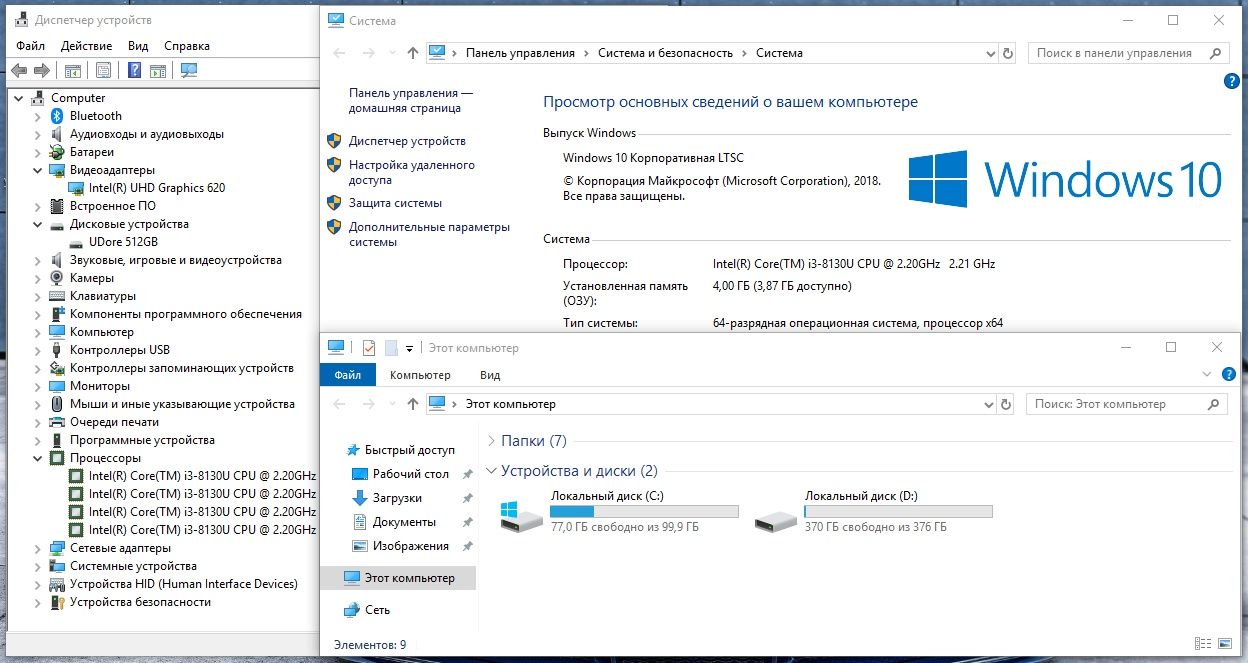Expand the Сетевые адаптеры node
This screenshot has height=663, width=1248.
[37, 548]
